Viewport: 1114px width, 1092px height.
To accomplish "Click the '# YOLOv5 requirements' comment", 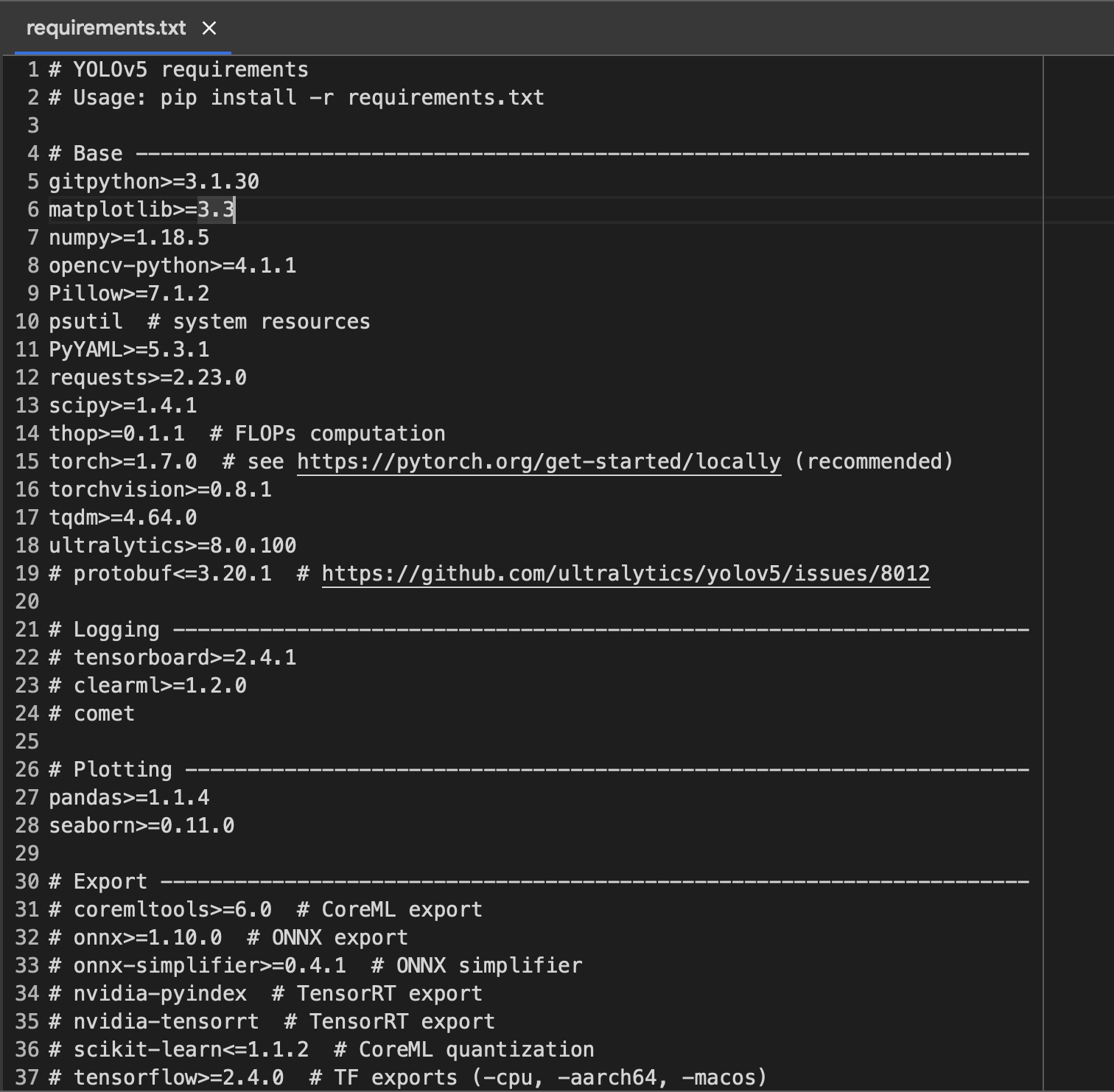I will 178,69.
